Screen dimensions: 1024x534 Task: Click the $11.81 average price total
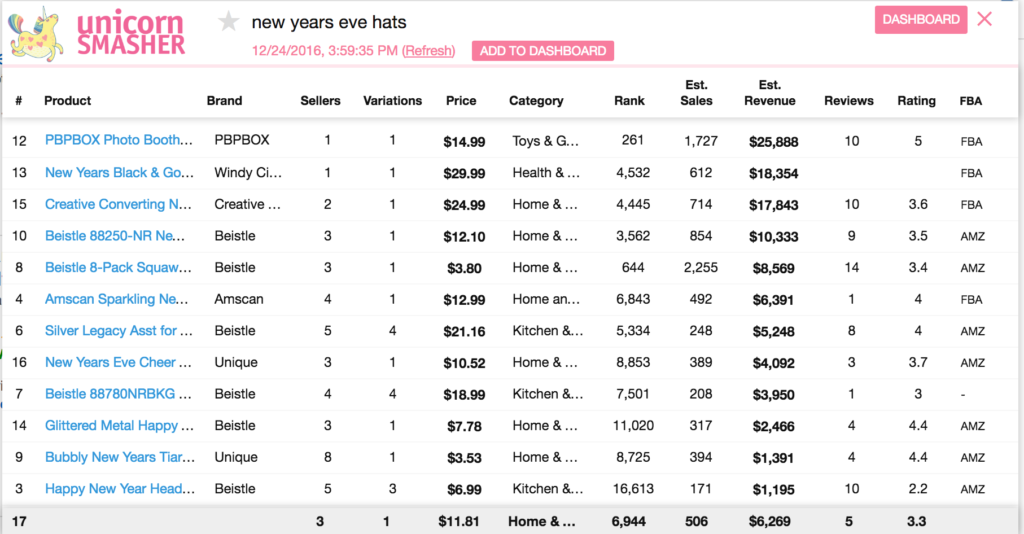pyautogui.click(x=458, y=522)
